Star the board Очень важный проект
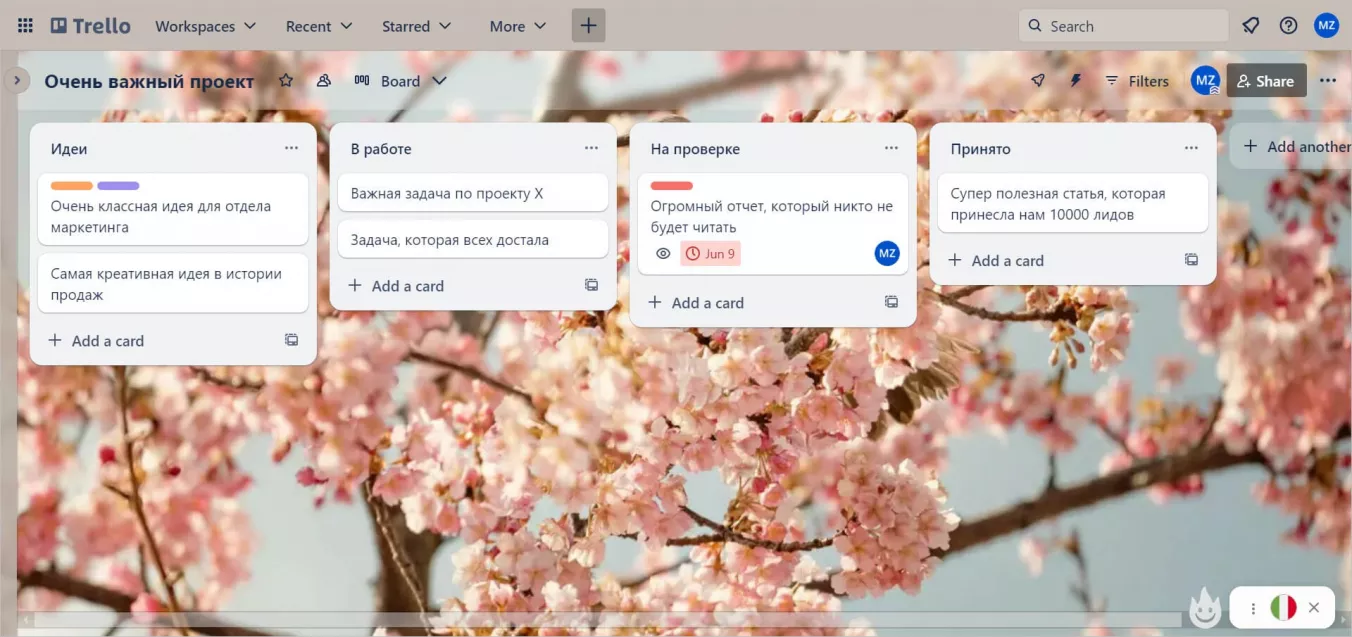The image size is (1352, 637). (x=286, y=81)
